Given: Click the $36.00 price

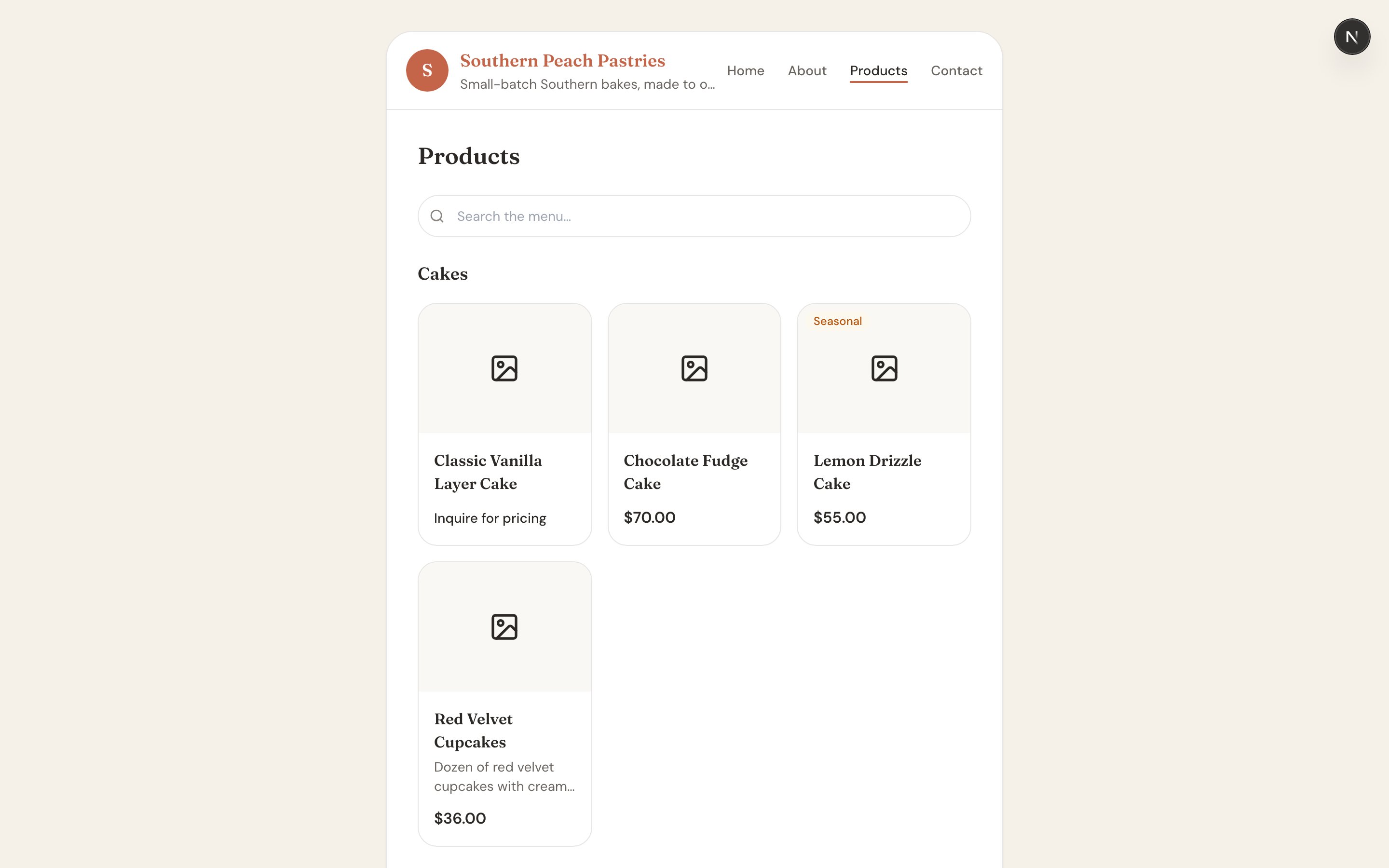Looking at the screenshot, I should tap(460, 818).
